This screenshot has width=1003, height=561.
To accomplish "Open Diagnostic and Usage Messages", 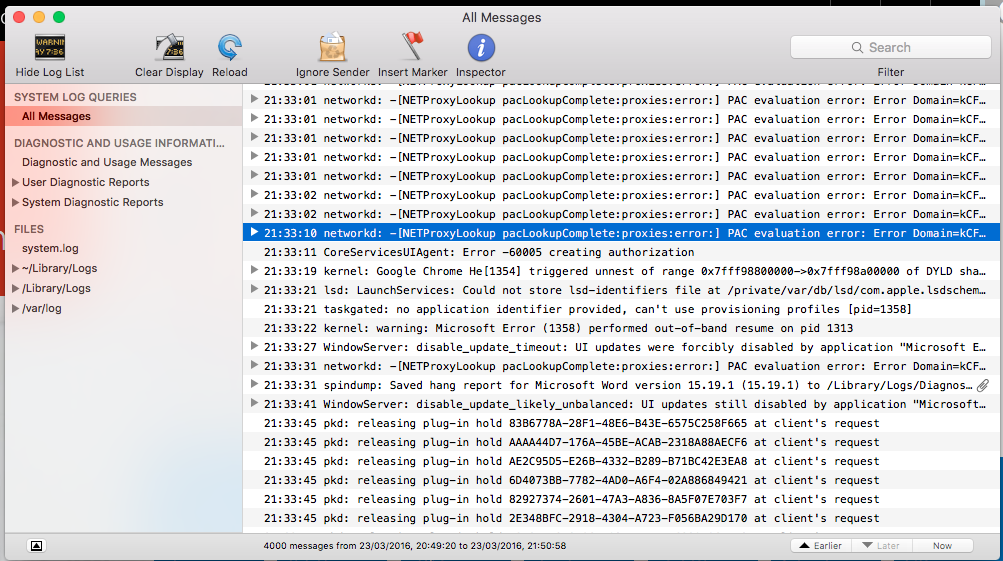I will click(x=107, y=162).
